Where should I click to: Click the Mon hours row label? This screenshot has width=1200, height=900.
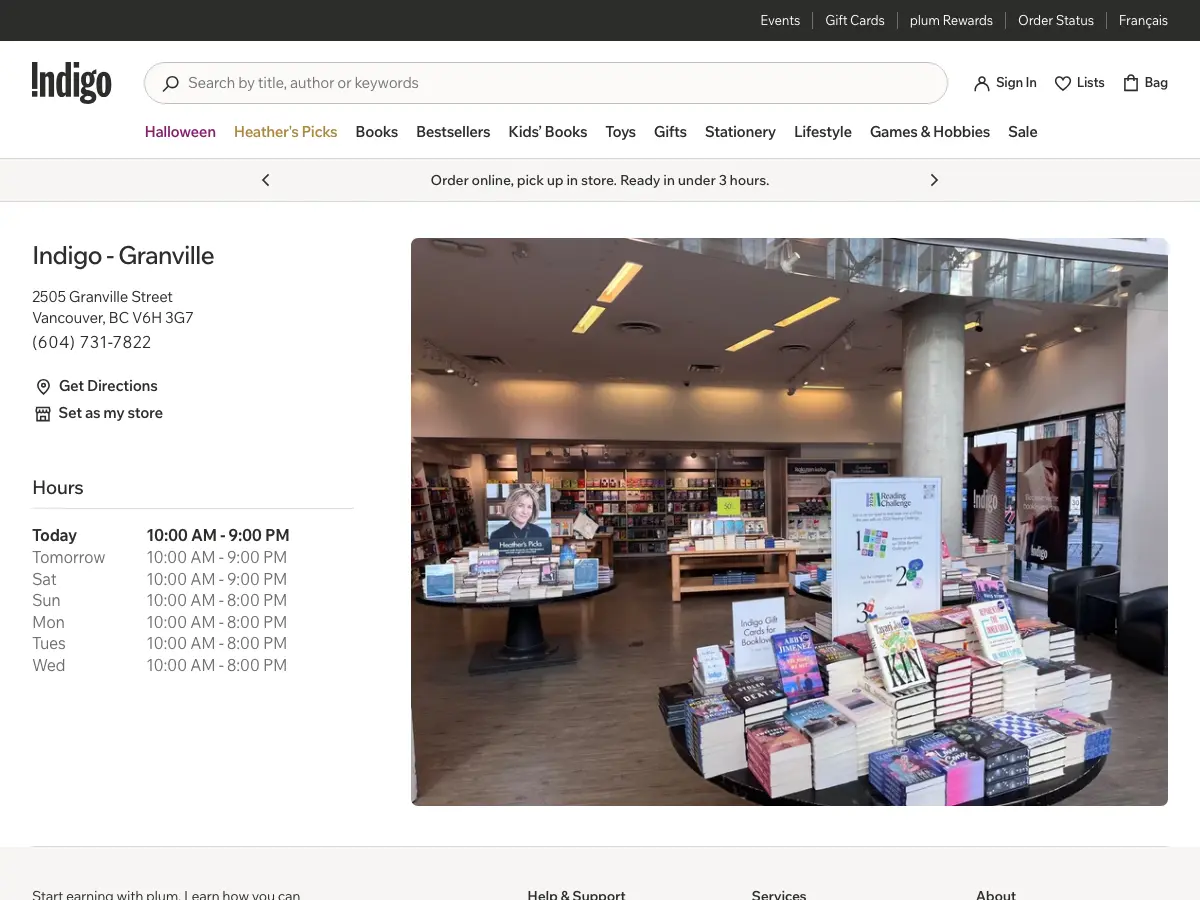[x=48, y=623]
